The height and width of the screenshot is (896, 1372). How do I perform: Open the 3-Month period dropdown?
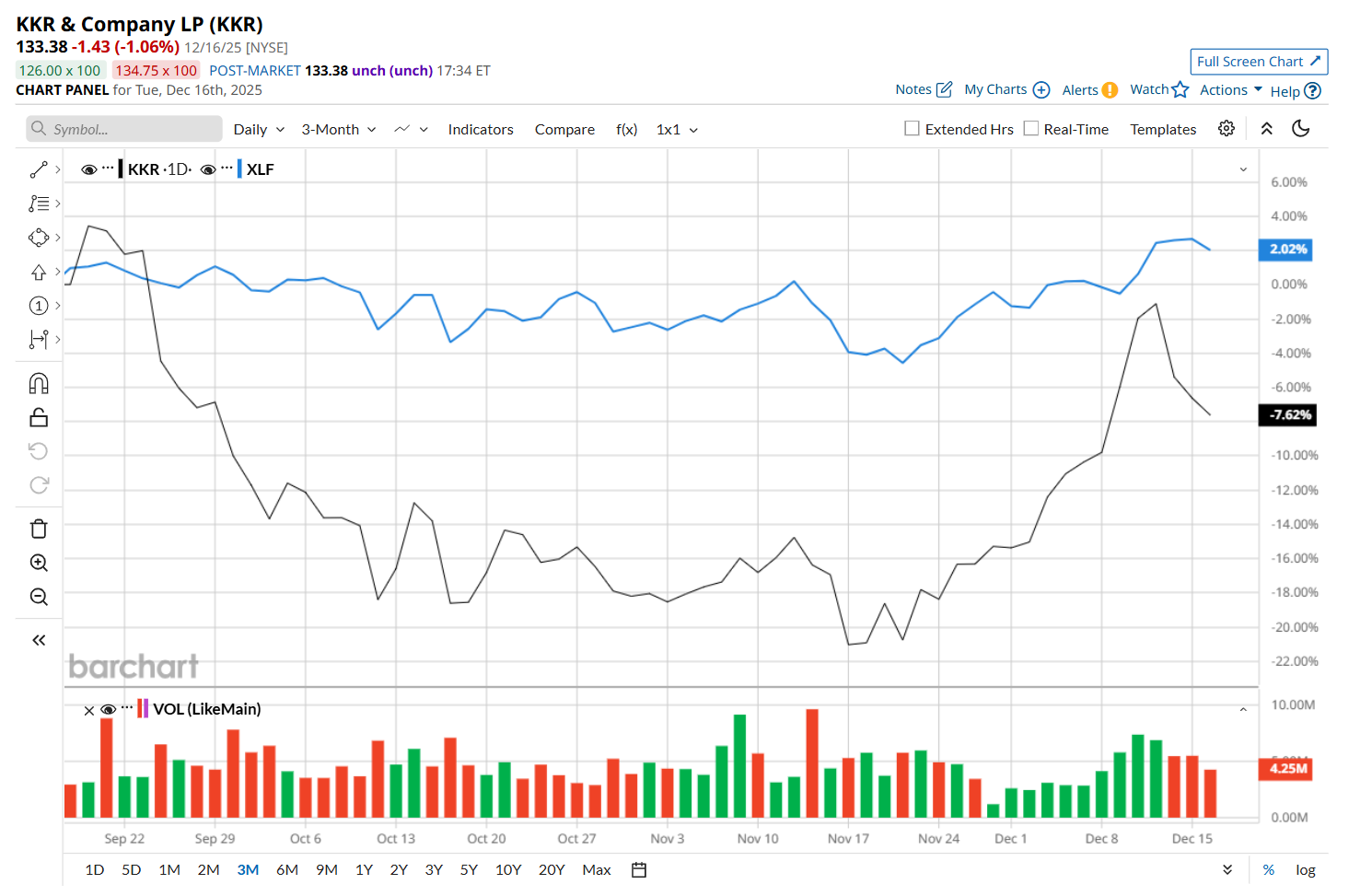(339, 130)
